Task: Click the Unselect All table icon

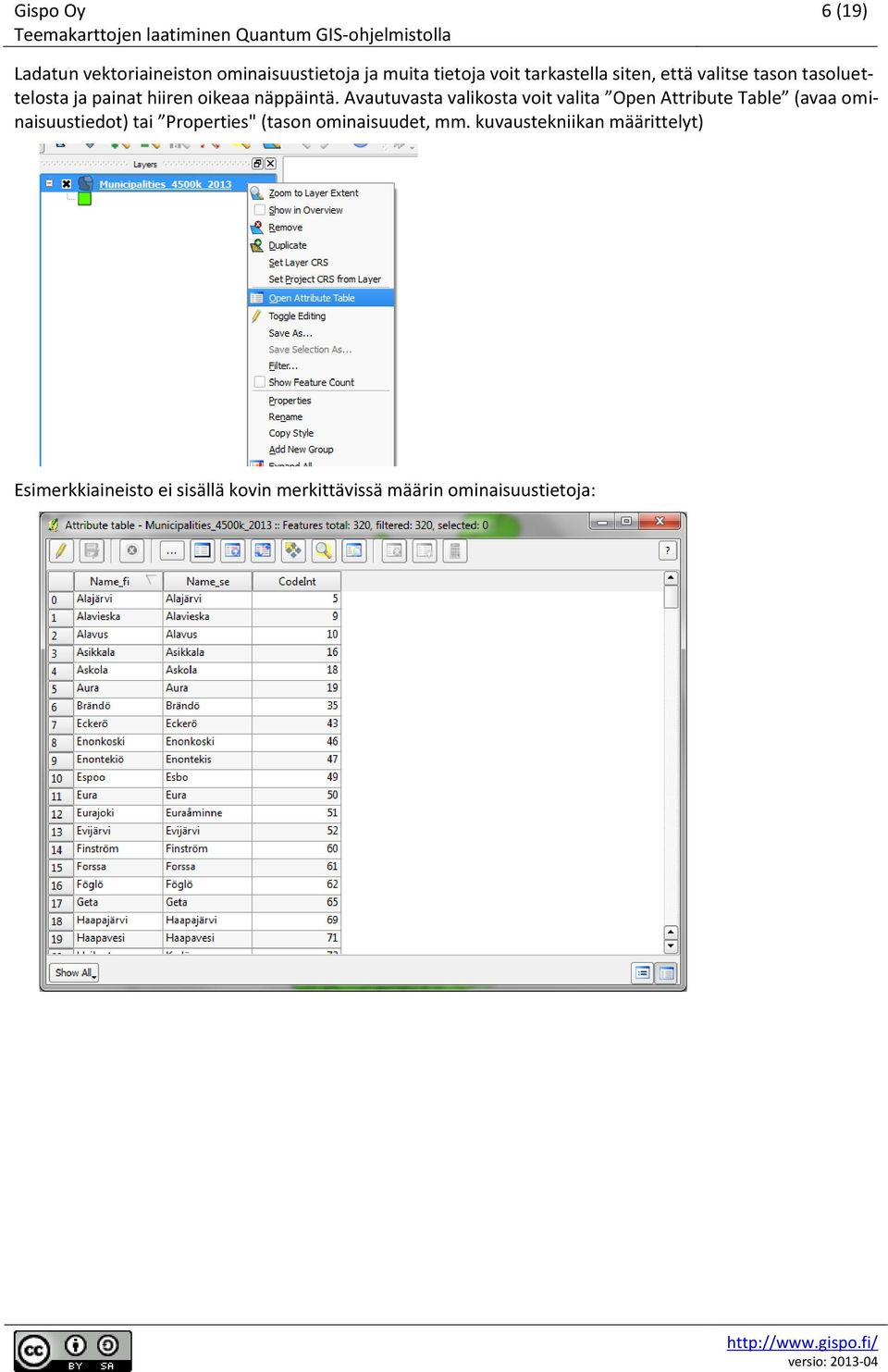Action: pos(203,550)
